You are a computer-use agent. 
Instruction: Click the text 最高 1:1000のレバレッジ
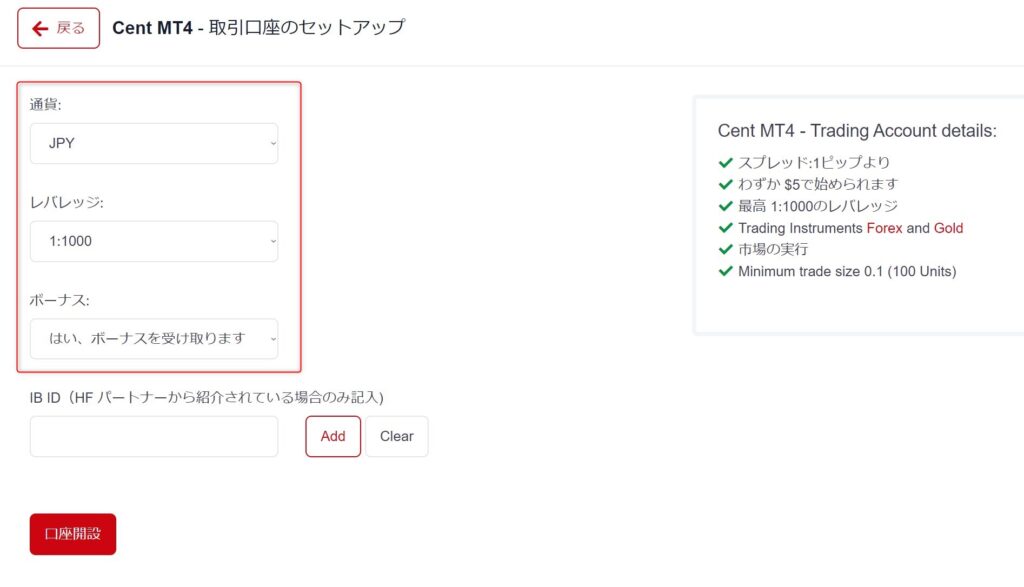(818, 206)
